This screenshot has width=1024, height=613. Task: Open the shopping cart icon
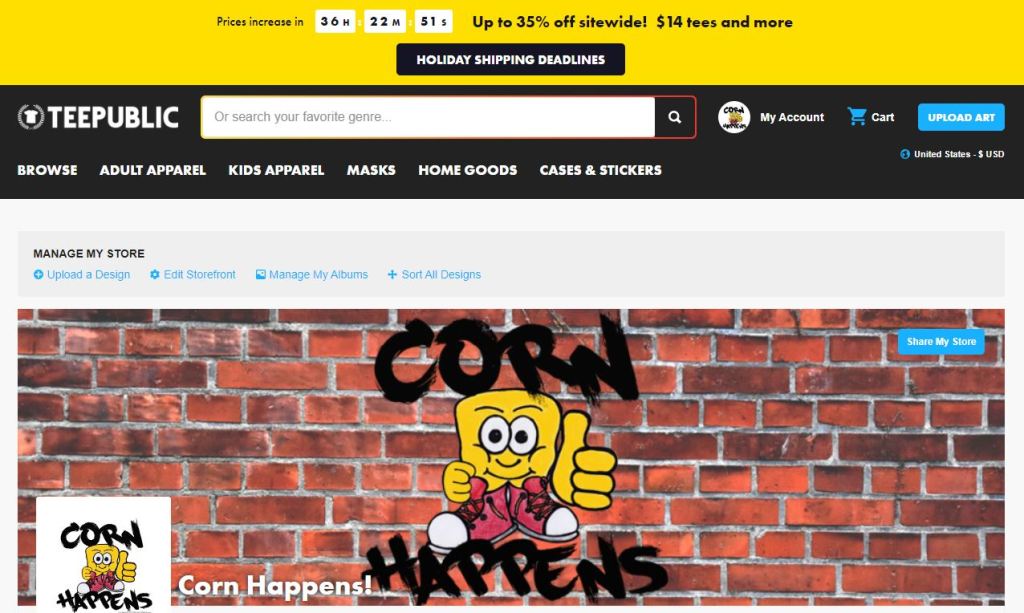pyautogui.click(x=856, y=117)
